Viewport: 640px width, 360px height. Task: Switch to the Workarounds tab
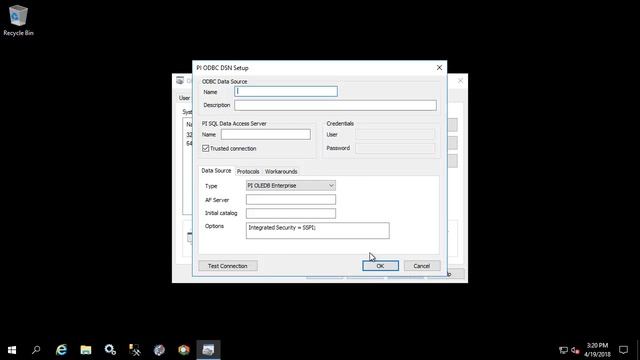(281, 171)
